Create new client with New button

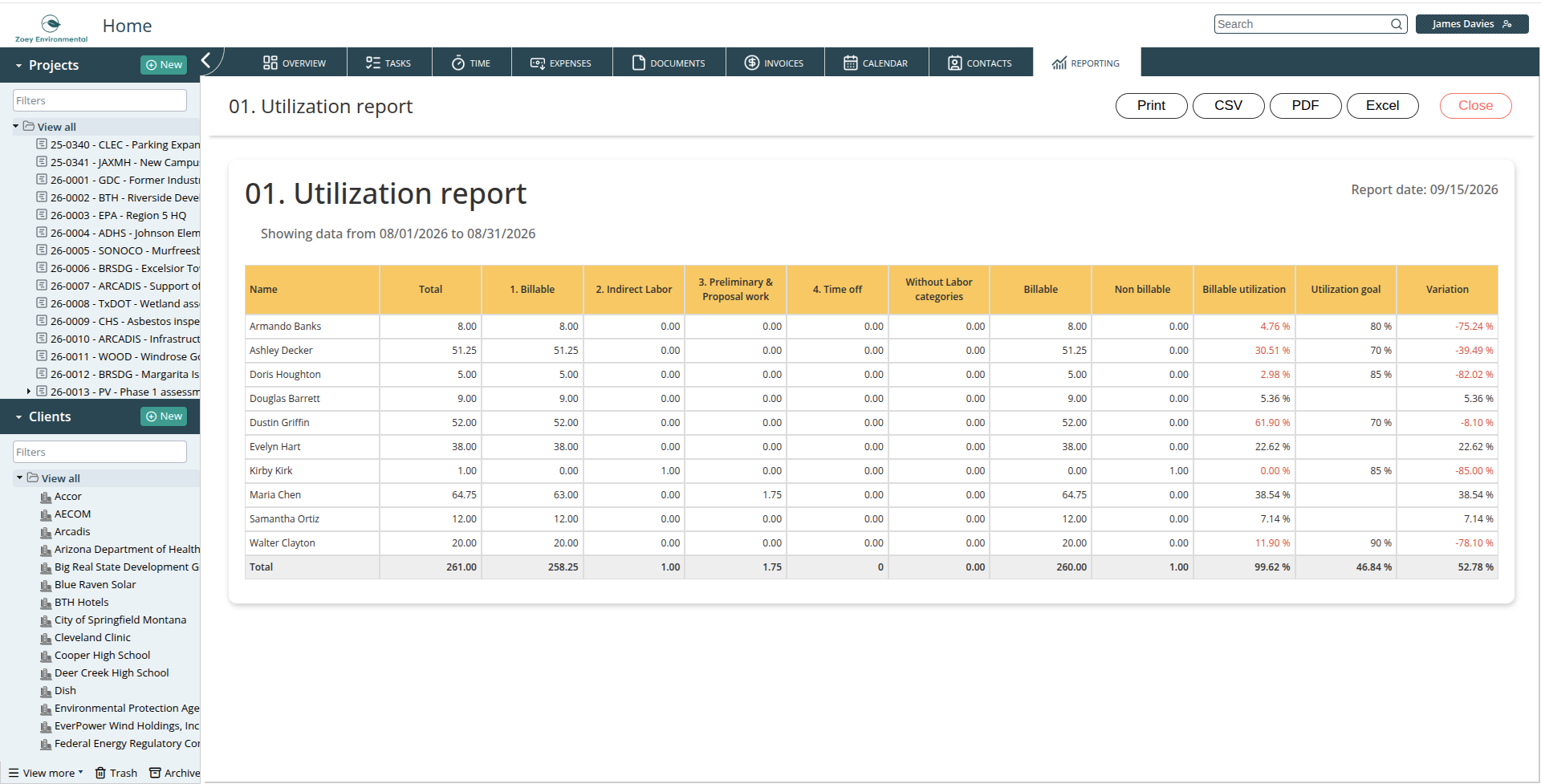pos(164,416)
